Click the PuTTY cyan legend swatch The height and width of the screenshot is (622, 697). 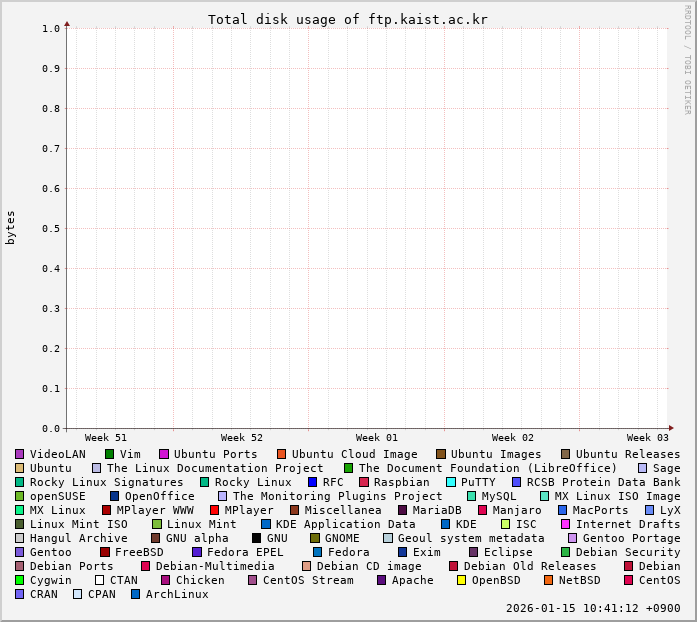(x=451, y=482)
